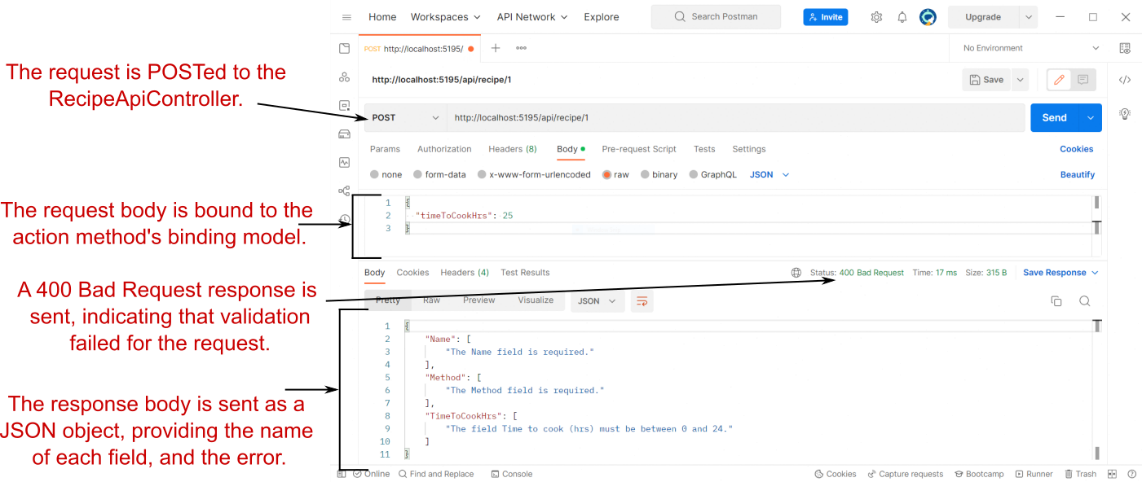Copy the response body to clipboard
The width and height of the screenshot is (1142, 482).
coord(1056,301)
